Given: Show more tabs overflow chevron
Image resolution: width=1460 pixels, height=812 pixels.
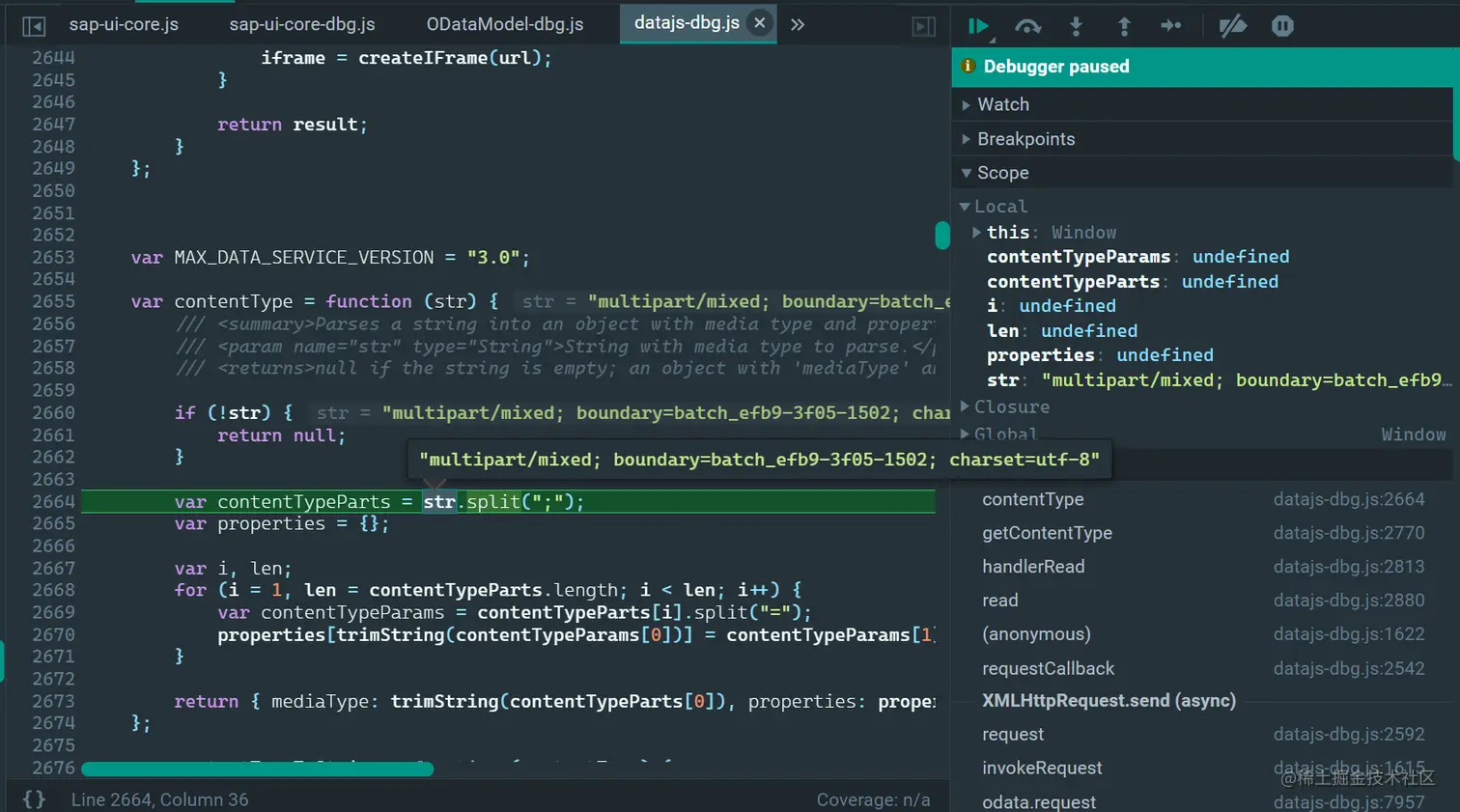Looking at the screenshot, I should pos(798,24).
